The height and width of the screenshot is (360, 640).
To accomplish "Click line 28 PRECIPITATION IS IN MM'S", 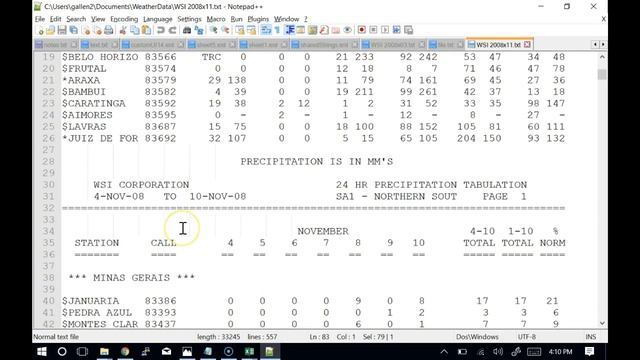I will (x=316, y=162).
